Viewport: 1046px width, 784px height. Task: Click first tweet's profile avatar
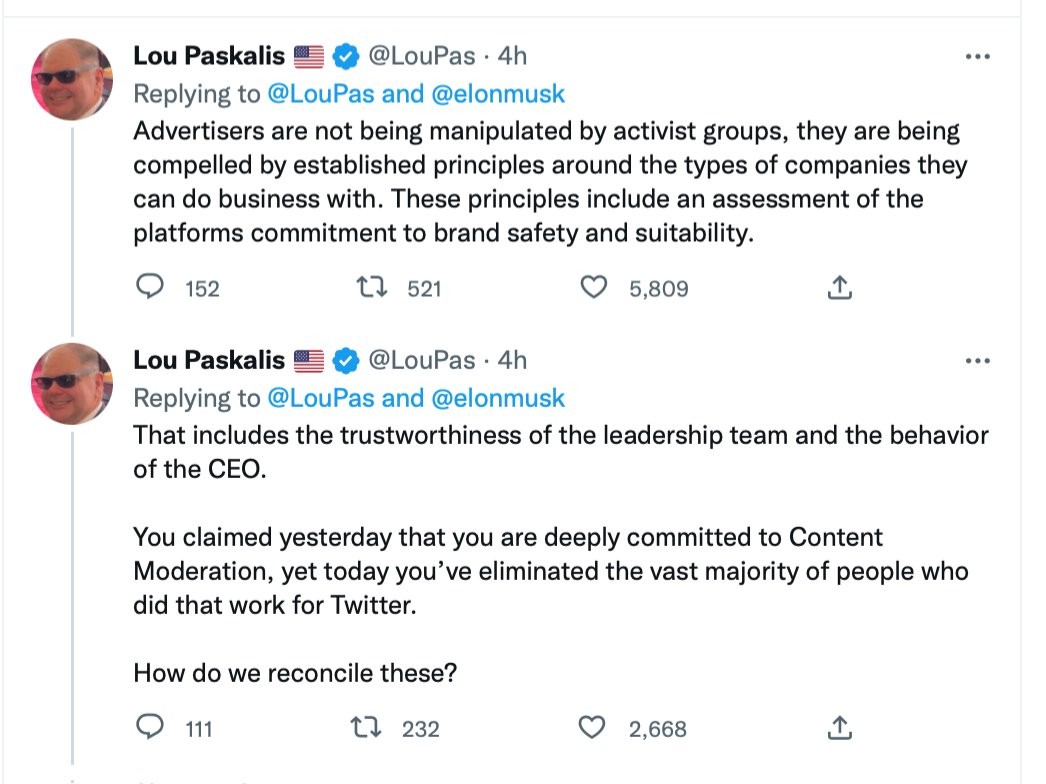[72, 80]
